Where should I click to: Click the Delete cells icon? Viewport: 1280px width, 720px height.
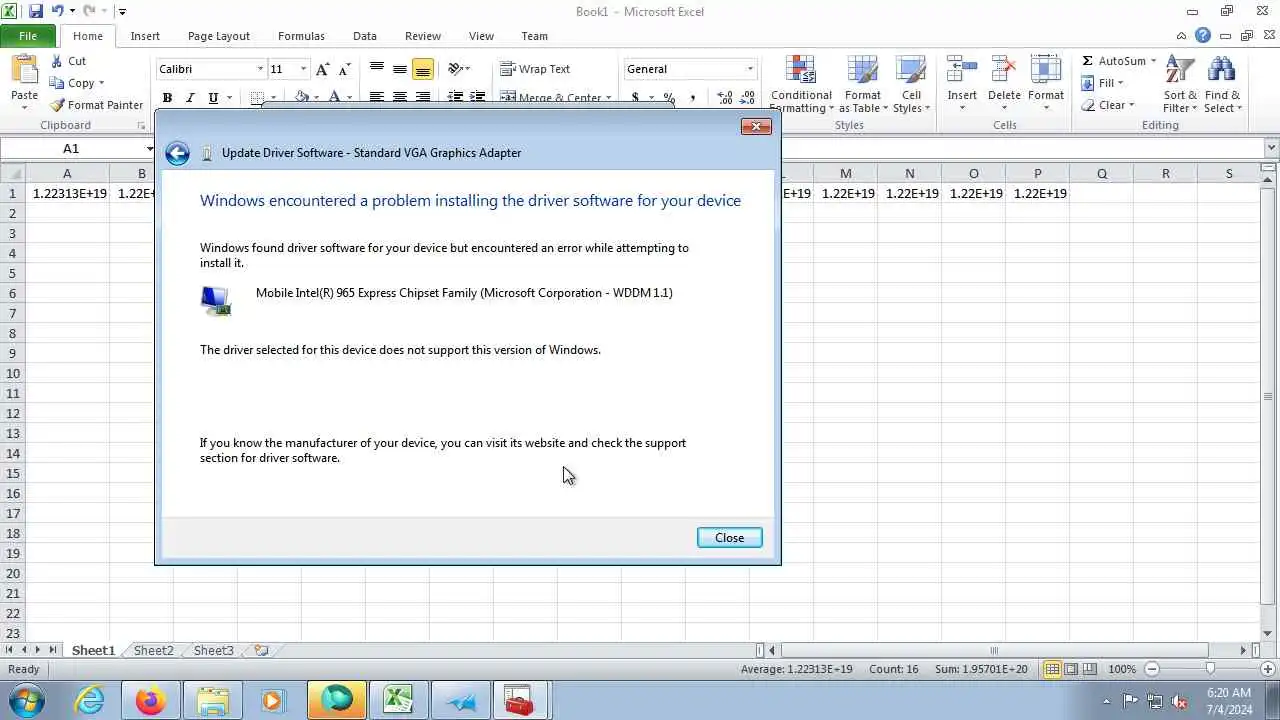tap(1004, 71)
